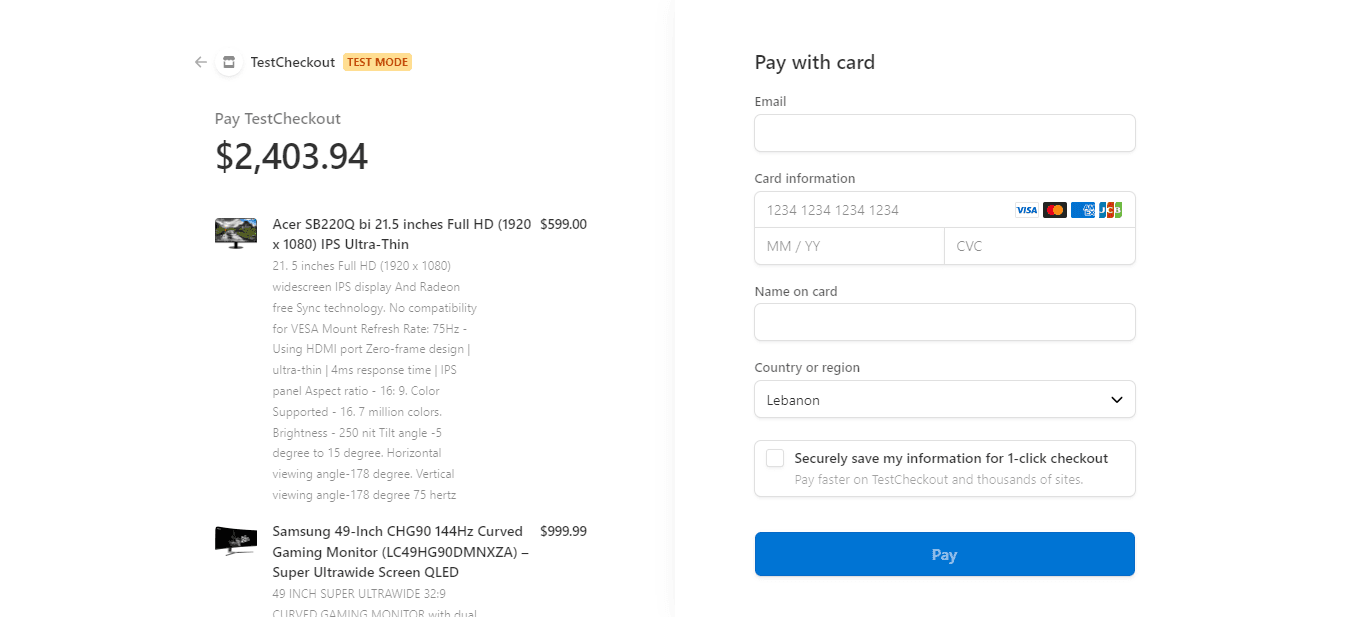Focus the Email input field
Viewport: 1348px width, 617px height.
coord(945,133)
